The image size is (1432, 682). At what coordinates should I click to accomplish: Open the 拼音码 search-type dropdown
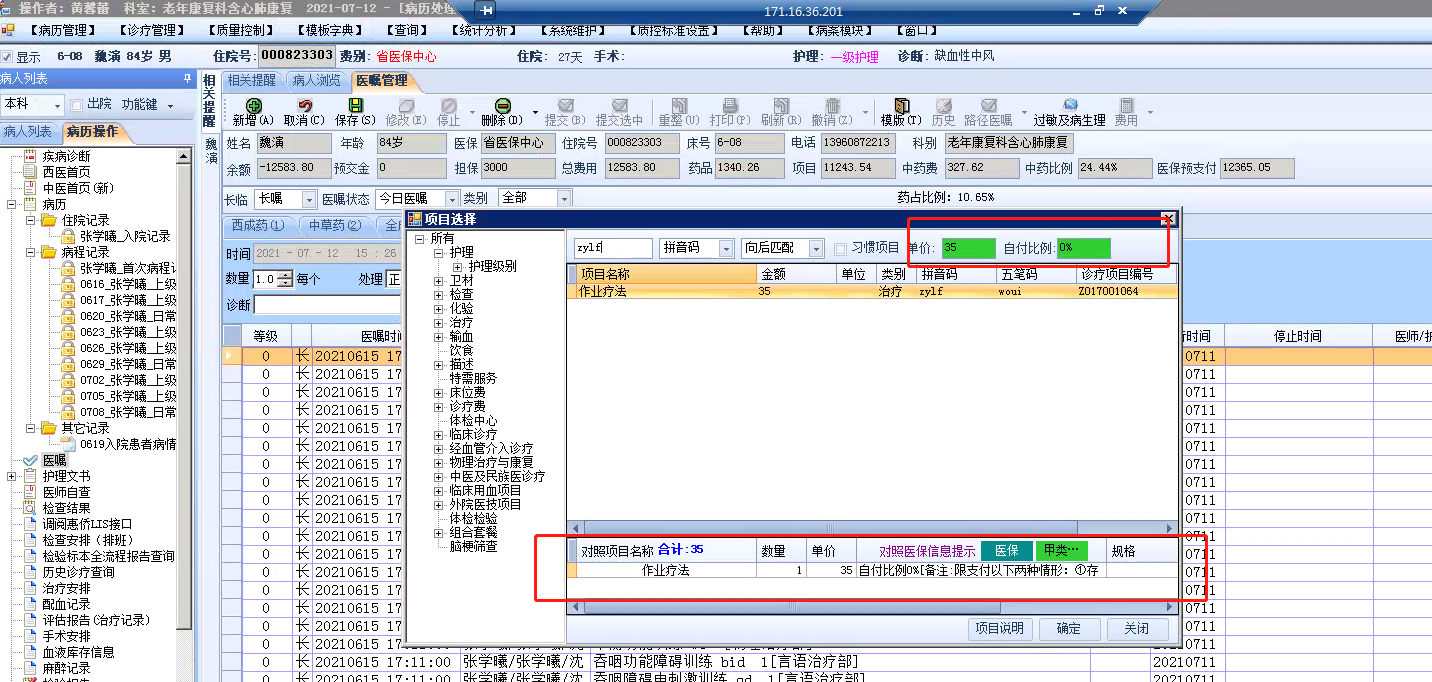coord(726,248)
